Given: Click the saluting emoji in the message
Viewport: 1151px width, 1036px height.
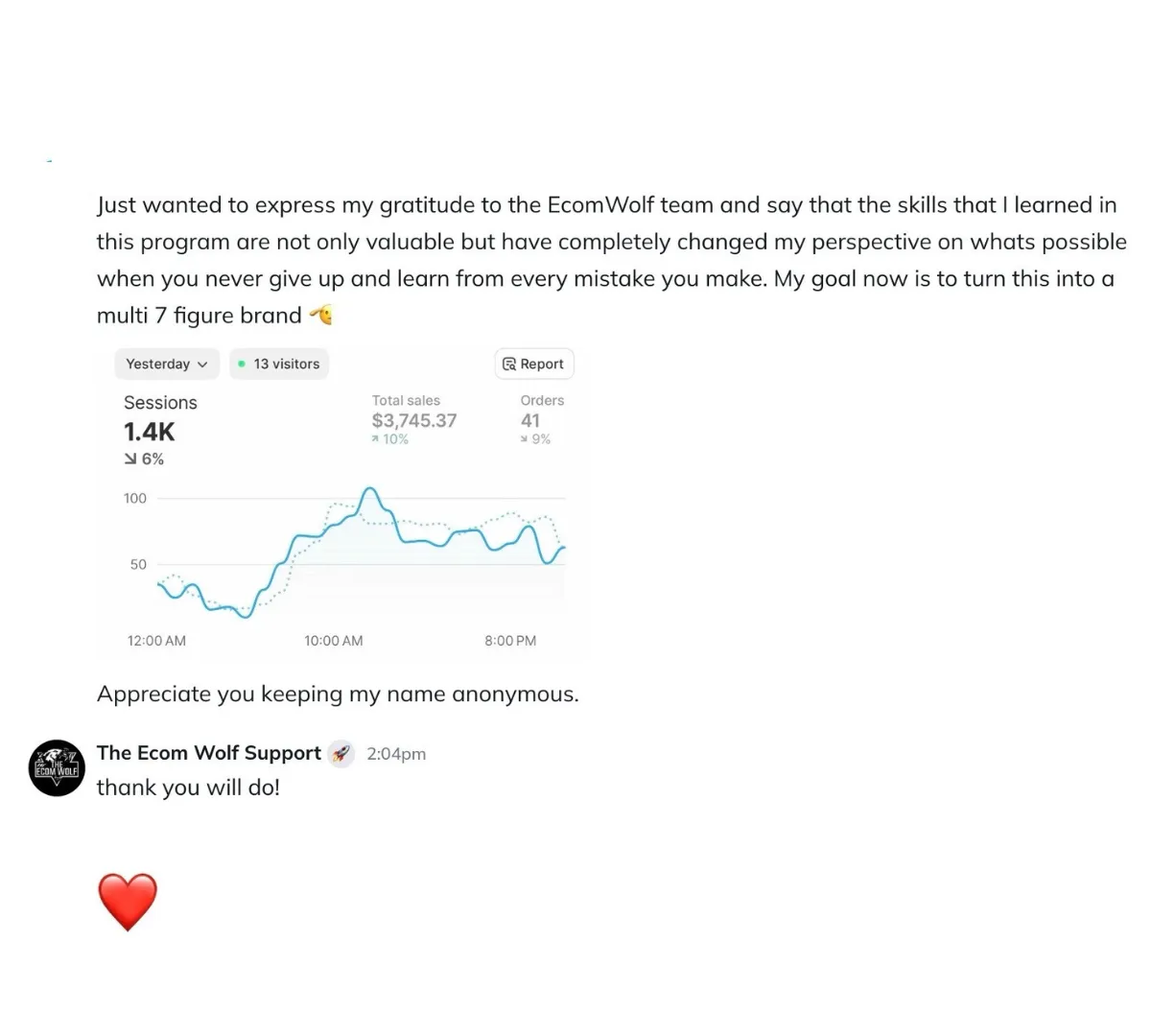Looking at the screenshot, I should tap(321, 314).
